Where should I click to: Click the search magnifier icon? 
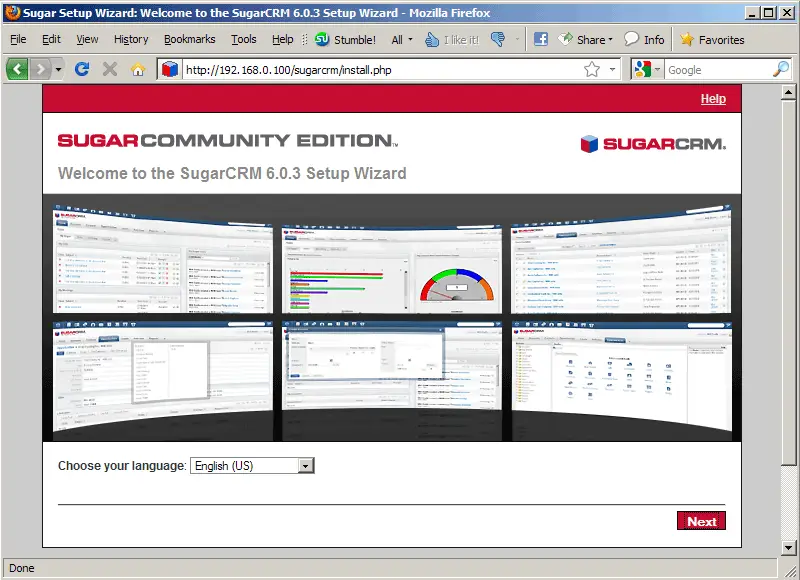point(781,69)
